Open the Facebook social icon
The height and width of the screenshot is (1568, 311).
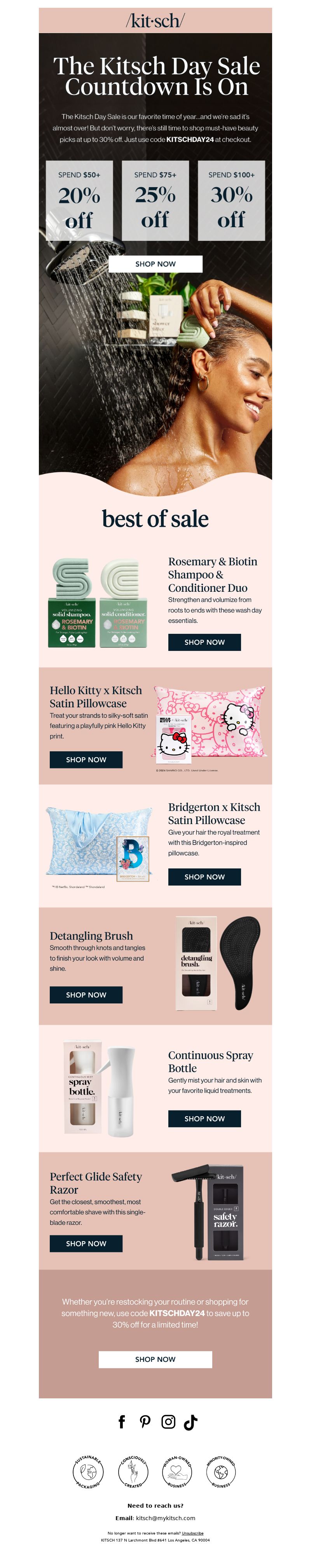[122, 1422]
